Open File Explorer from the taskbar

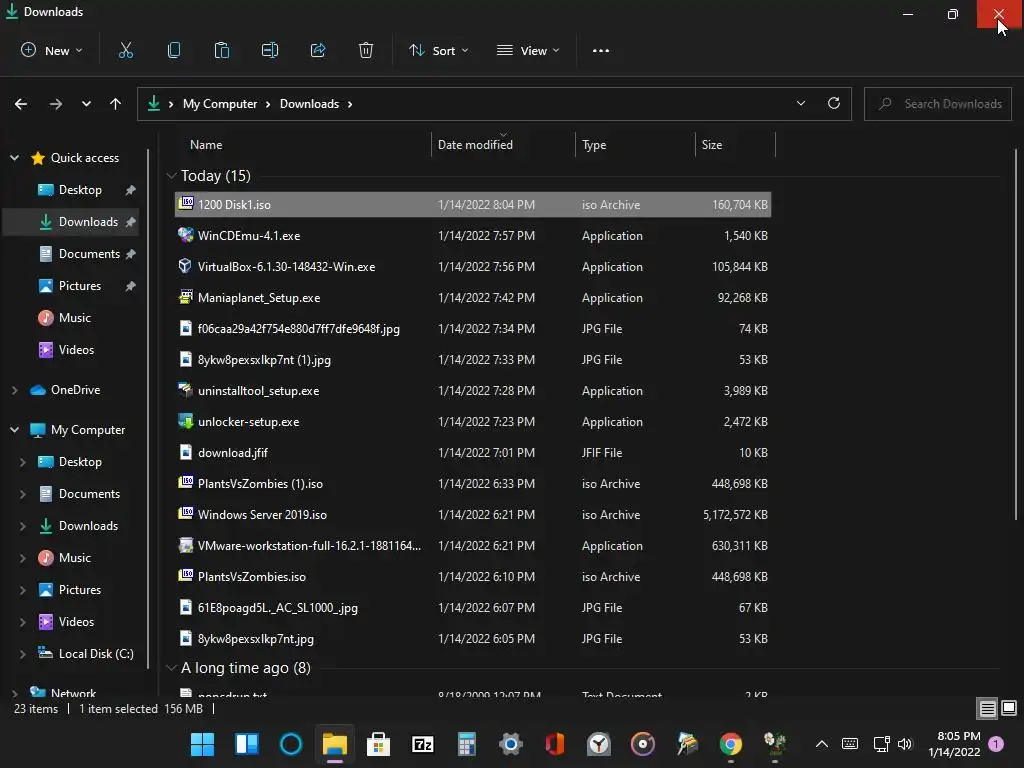click(334, 744)
